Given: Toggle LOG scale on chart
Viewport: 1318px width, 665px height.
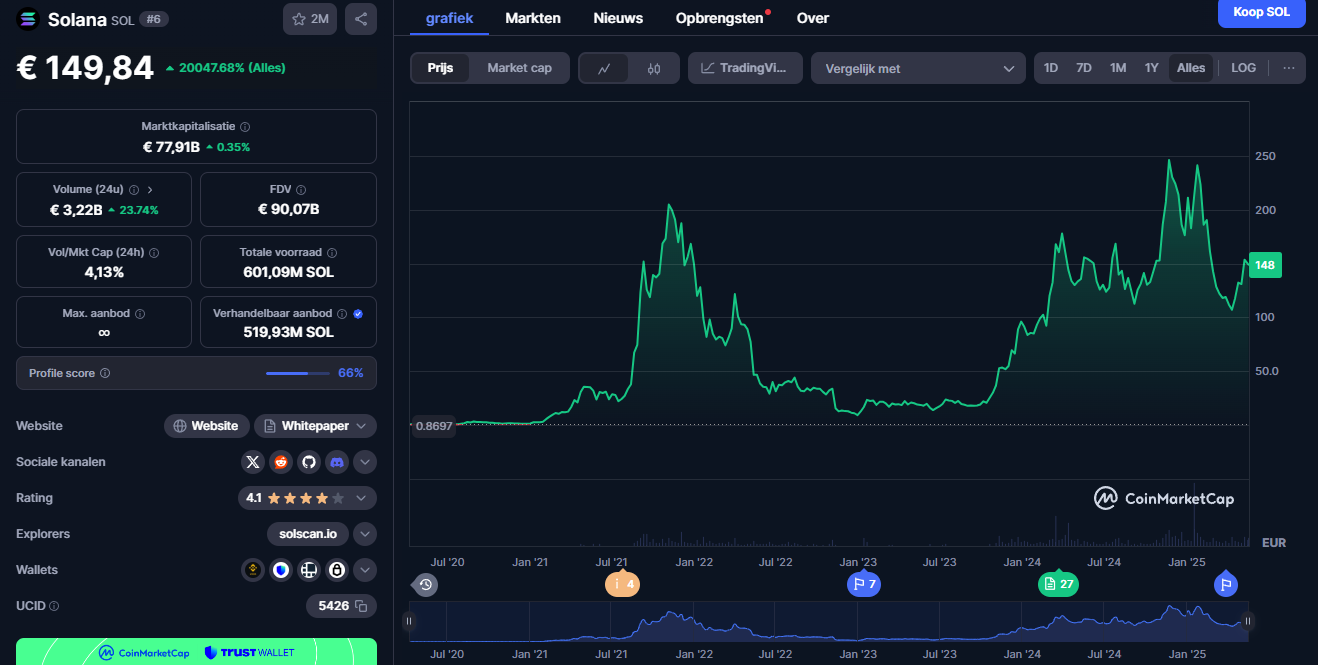Looking at the screenshot, I should click(1243, 68).
